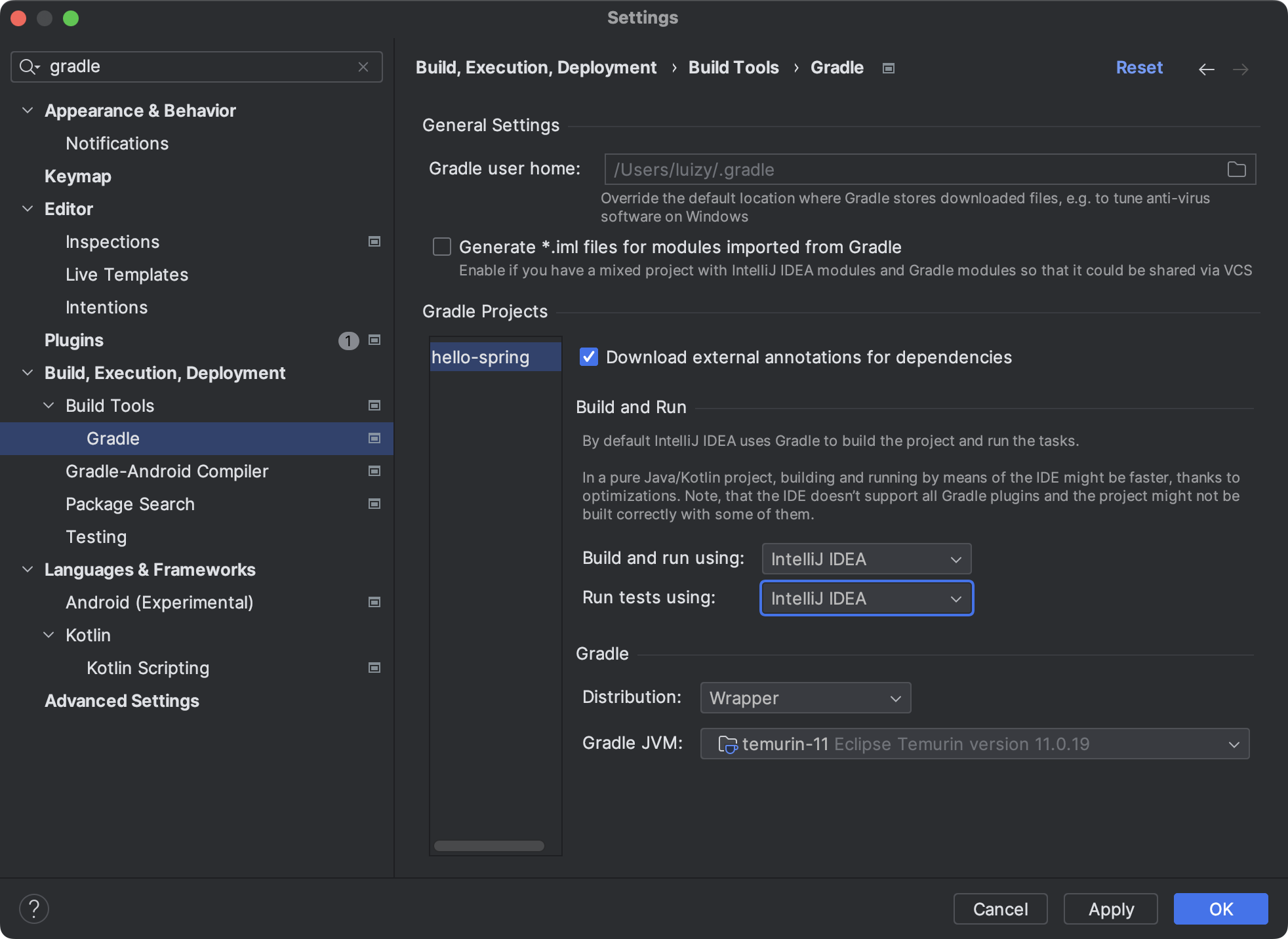This screenshot has width=1288, height=939.
Task: Click the folder browse icon in Gradle user home
Action: [1236, 170]
